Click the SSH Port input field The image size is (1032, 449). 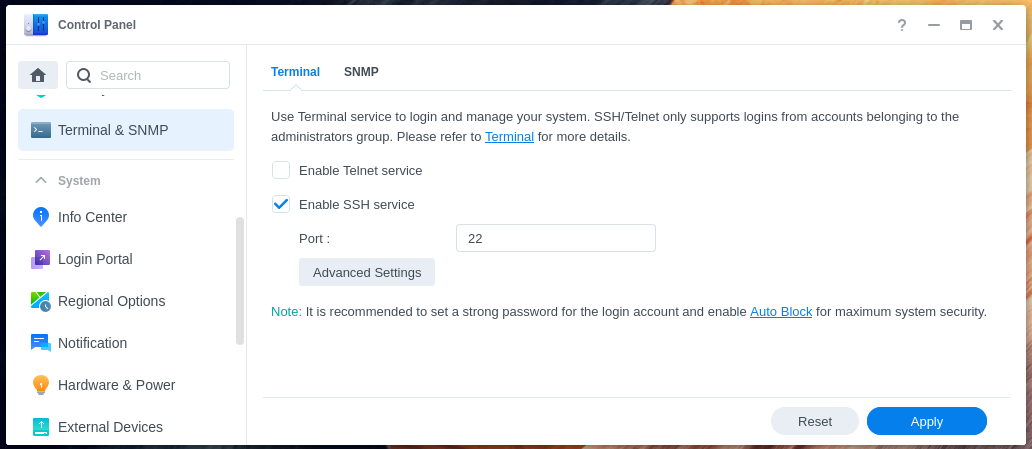[555, 238]
